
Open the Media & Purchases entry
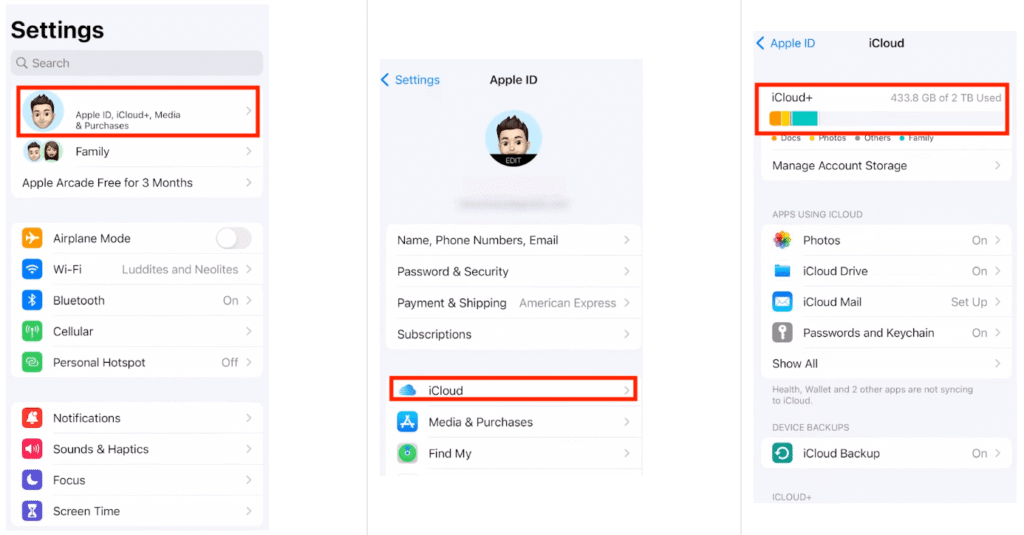[513, 422]
